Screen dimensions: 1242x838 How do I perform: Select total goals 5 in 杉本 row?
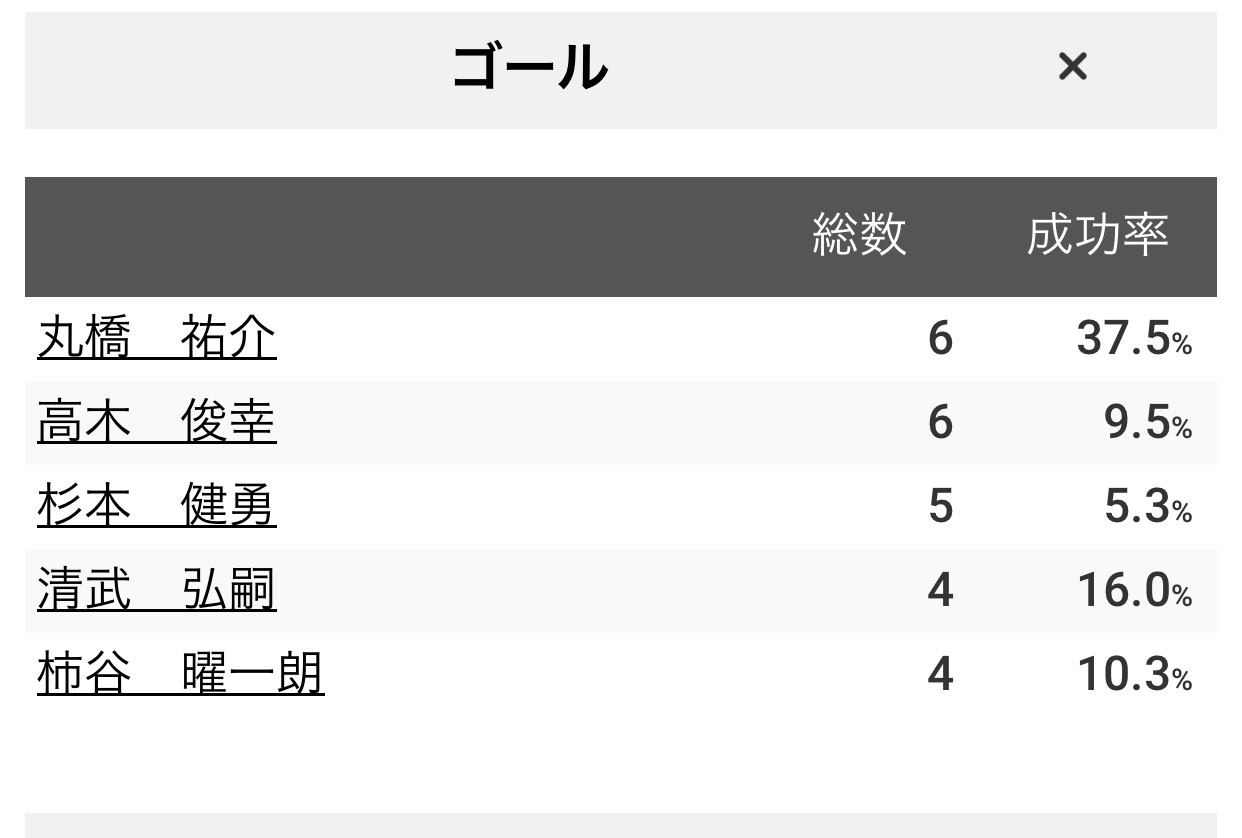coord(940,508)
